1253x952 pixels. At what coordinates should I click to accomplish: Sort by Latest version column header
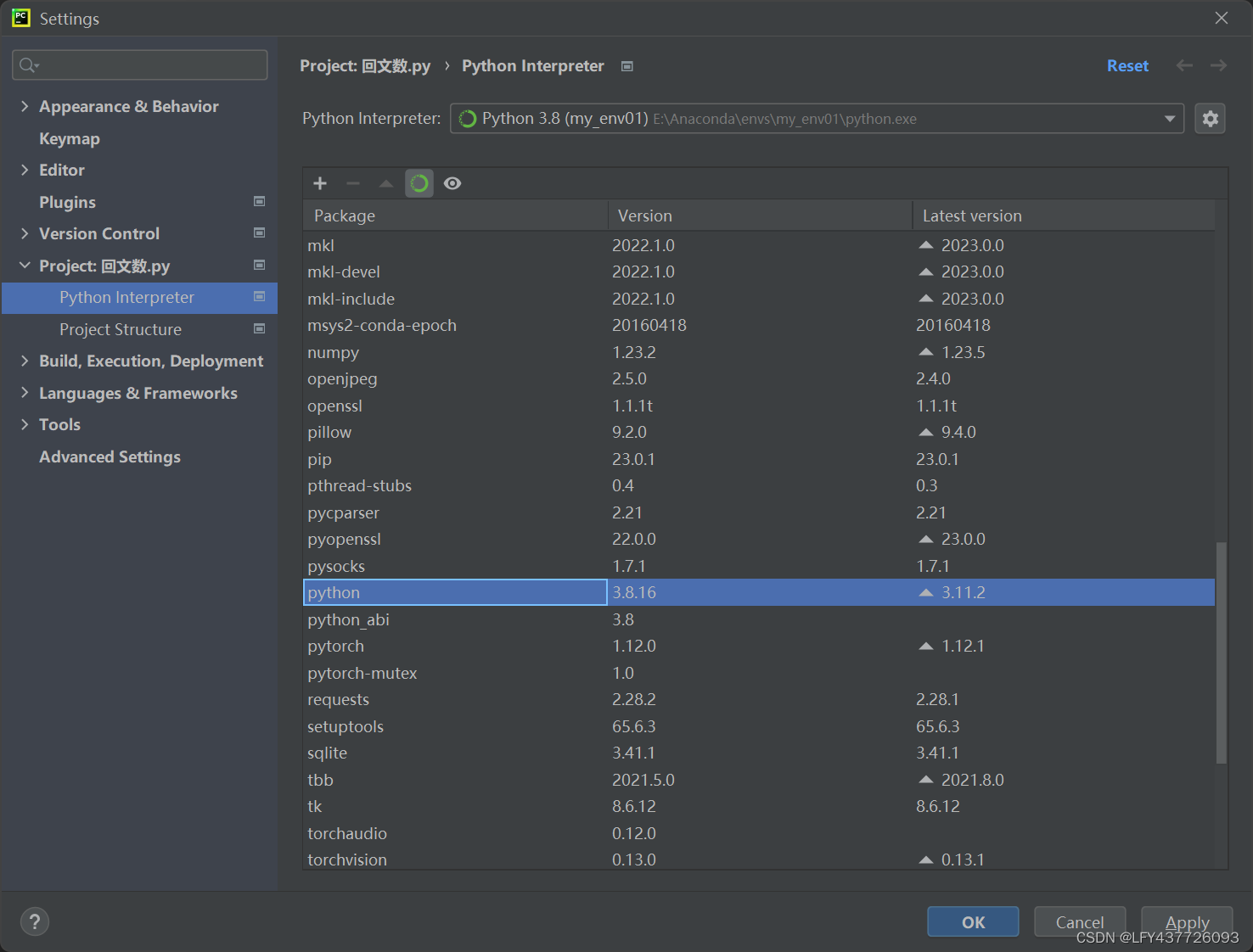coord(1064,216)
